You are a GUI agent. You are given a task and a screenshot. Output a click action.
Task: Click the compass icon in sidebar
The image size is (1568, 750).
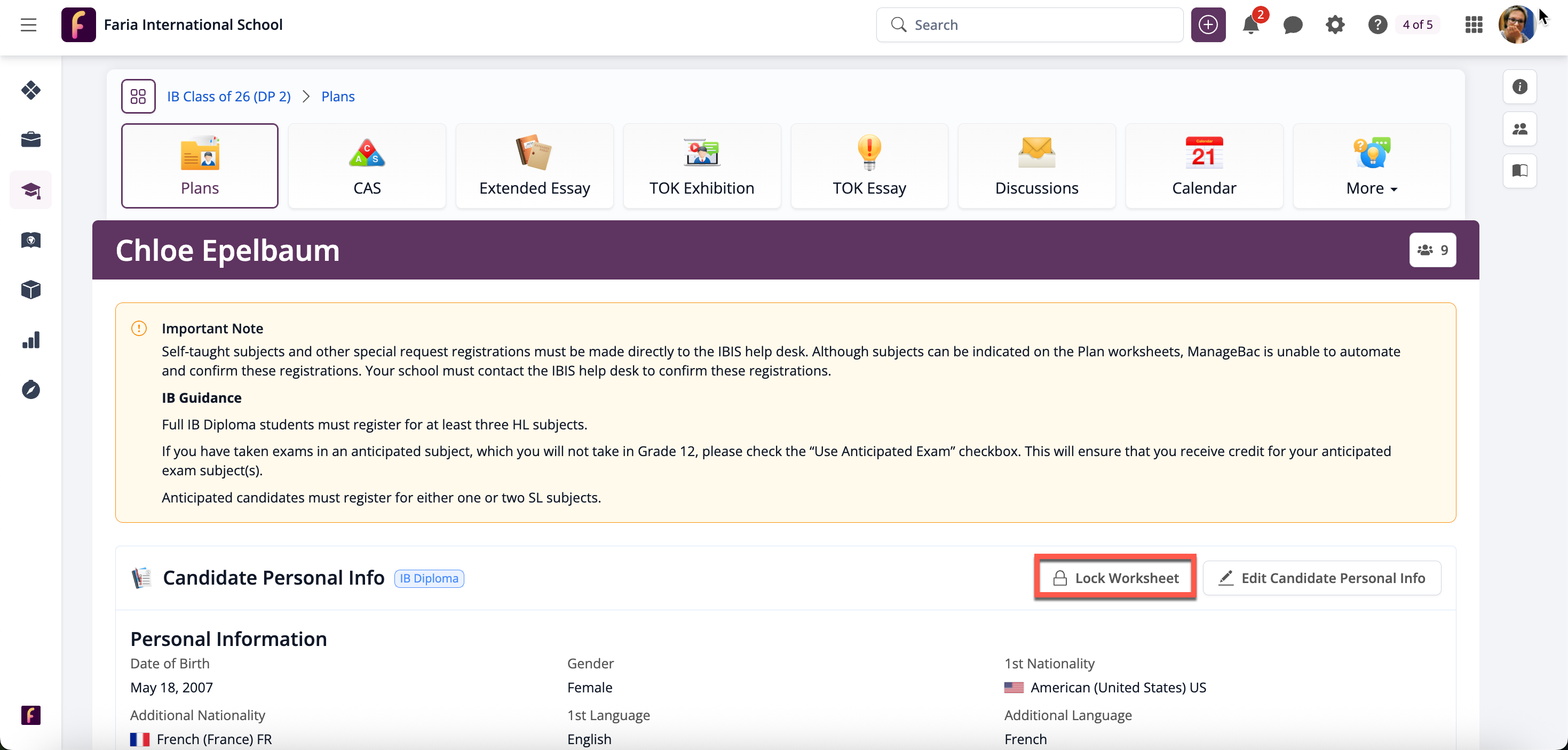pyautogui.click(x=30, y=389)
